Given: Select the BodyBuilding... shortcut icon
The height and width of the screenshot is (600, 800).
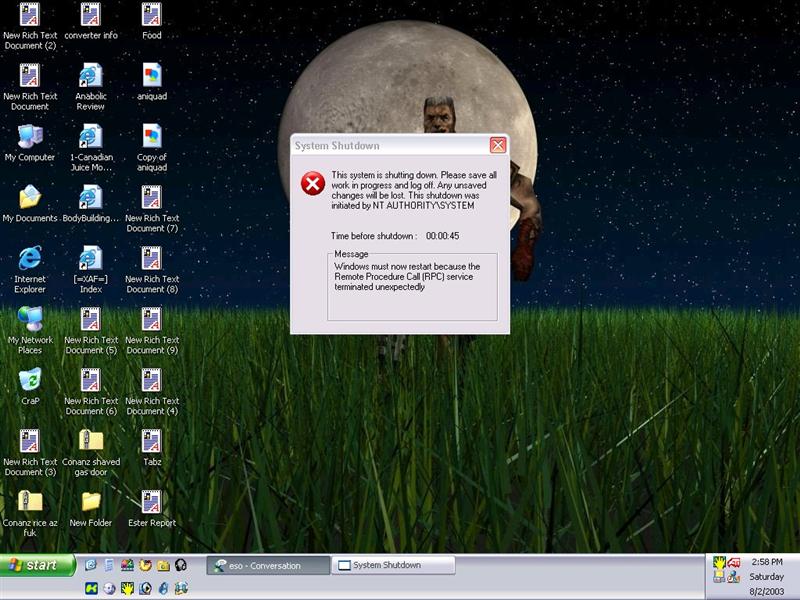Looking at the screenshot, I should point(91,204).
